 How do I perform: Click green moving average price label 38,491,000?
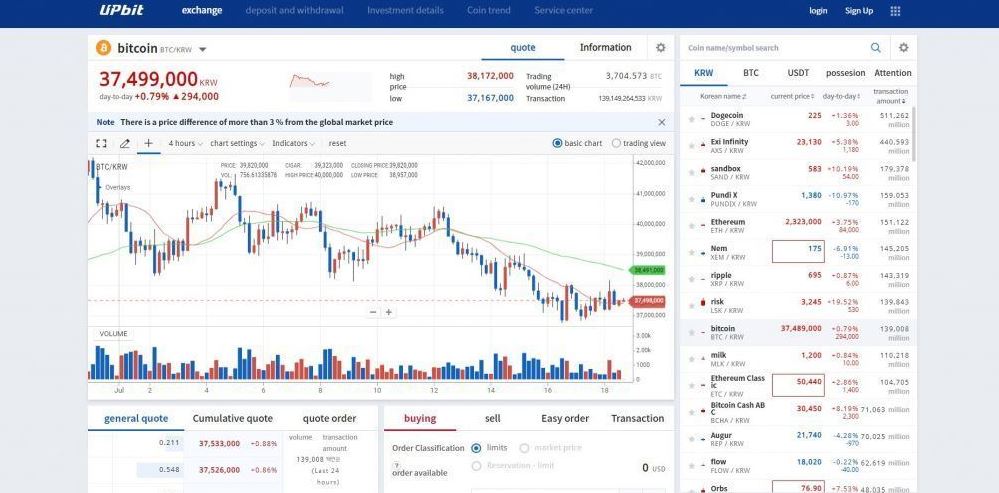point(647,270)
